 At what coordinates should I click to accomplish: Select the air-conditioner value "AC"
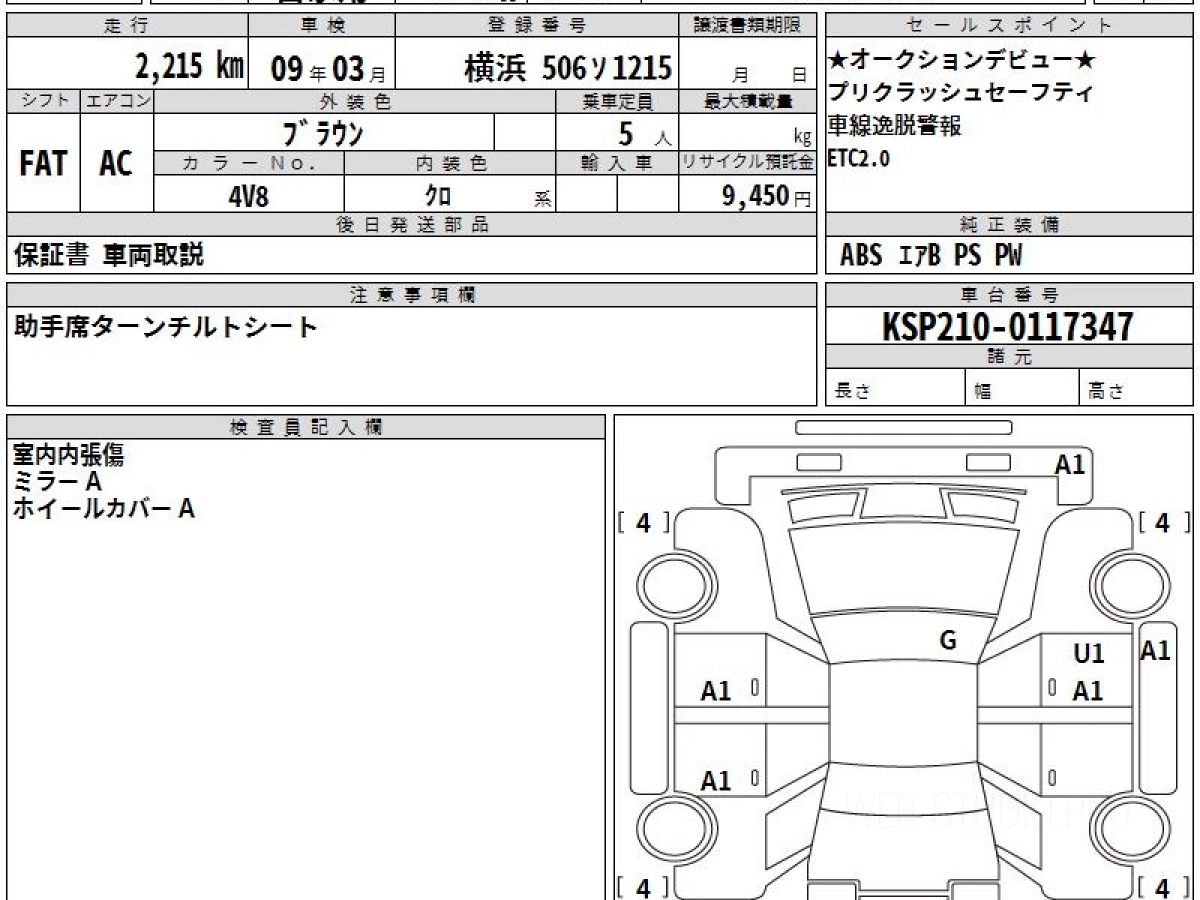tap(116, 164)
